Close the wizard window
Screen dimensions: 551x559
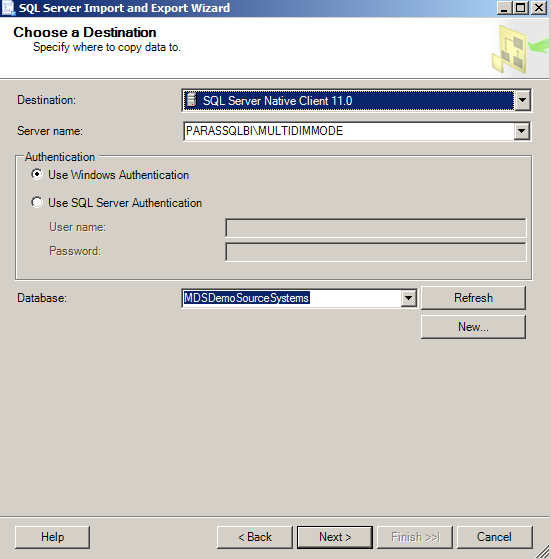539,8
